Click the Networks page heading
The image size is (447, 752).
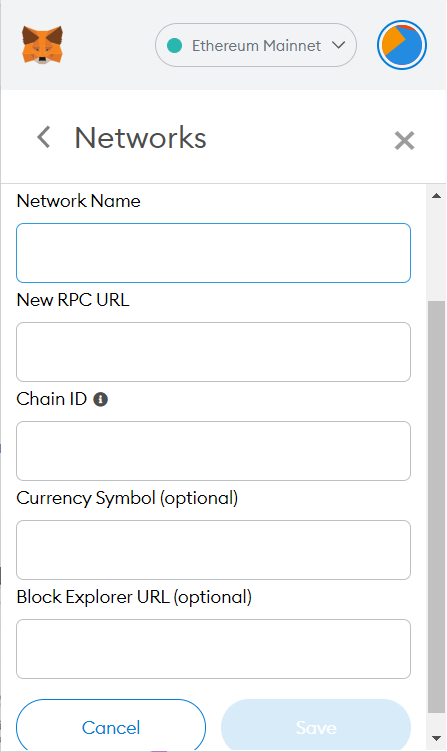(x=141, y=138)
